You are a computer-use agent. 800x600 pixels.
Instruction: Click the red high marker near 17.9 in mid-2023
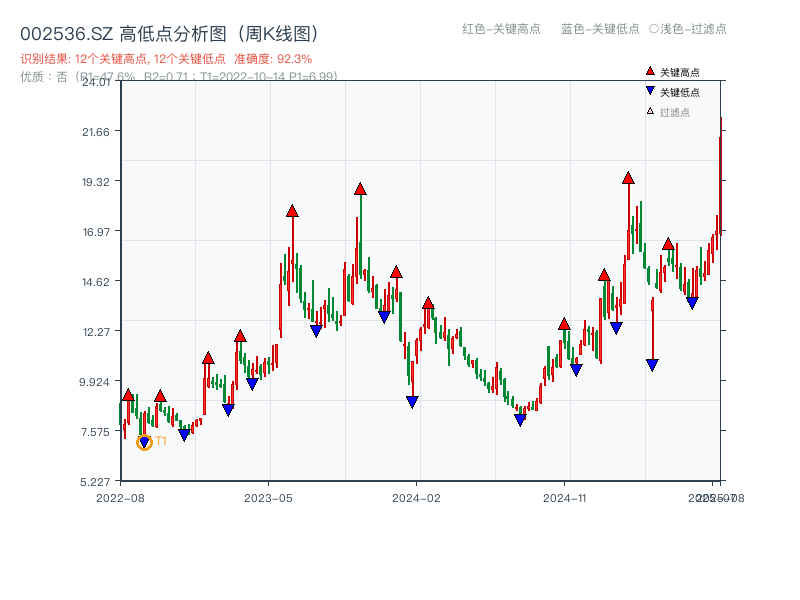pos(292,211)
